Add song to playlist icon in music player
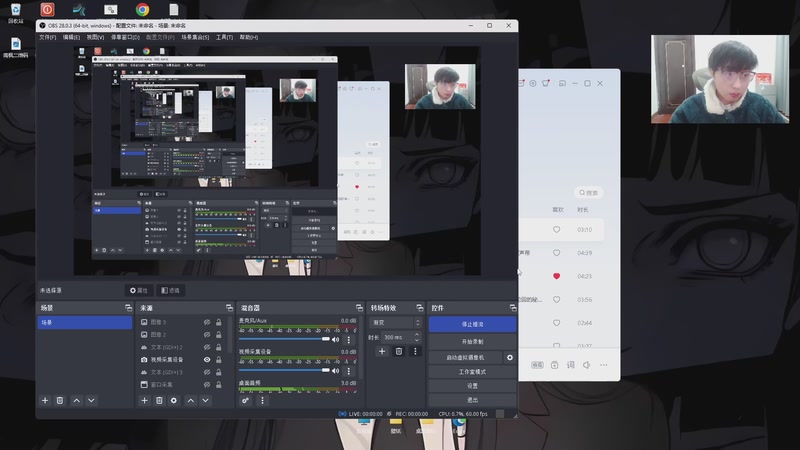The image size is (800, 450). [x=555, y=365]
